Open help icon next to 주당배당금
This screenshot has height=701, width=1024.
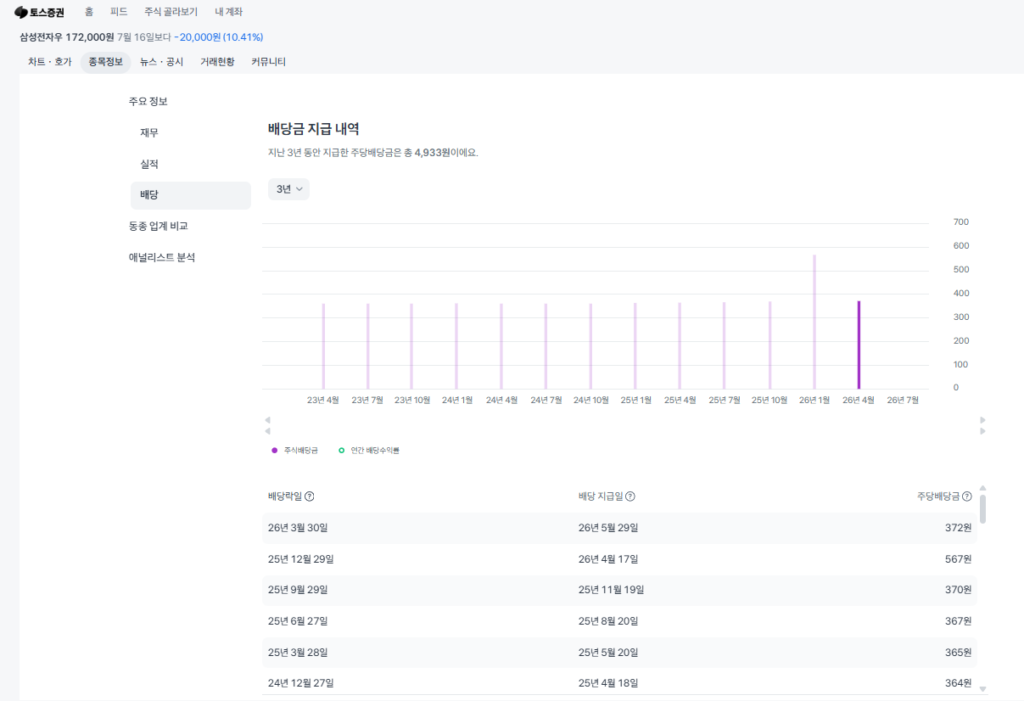point(967,497)
